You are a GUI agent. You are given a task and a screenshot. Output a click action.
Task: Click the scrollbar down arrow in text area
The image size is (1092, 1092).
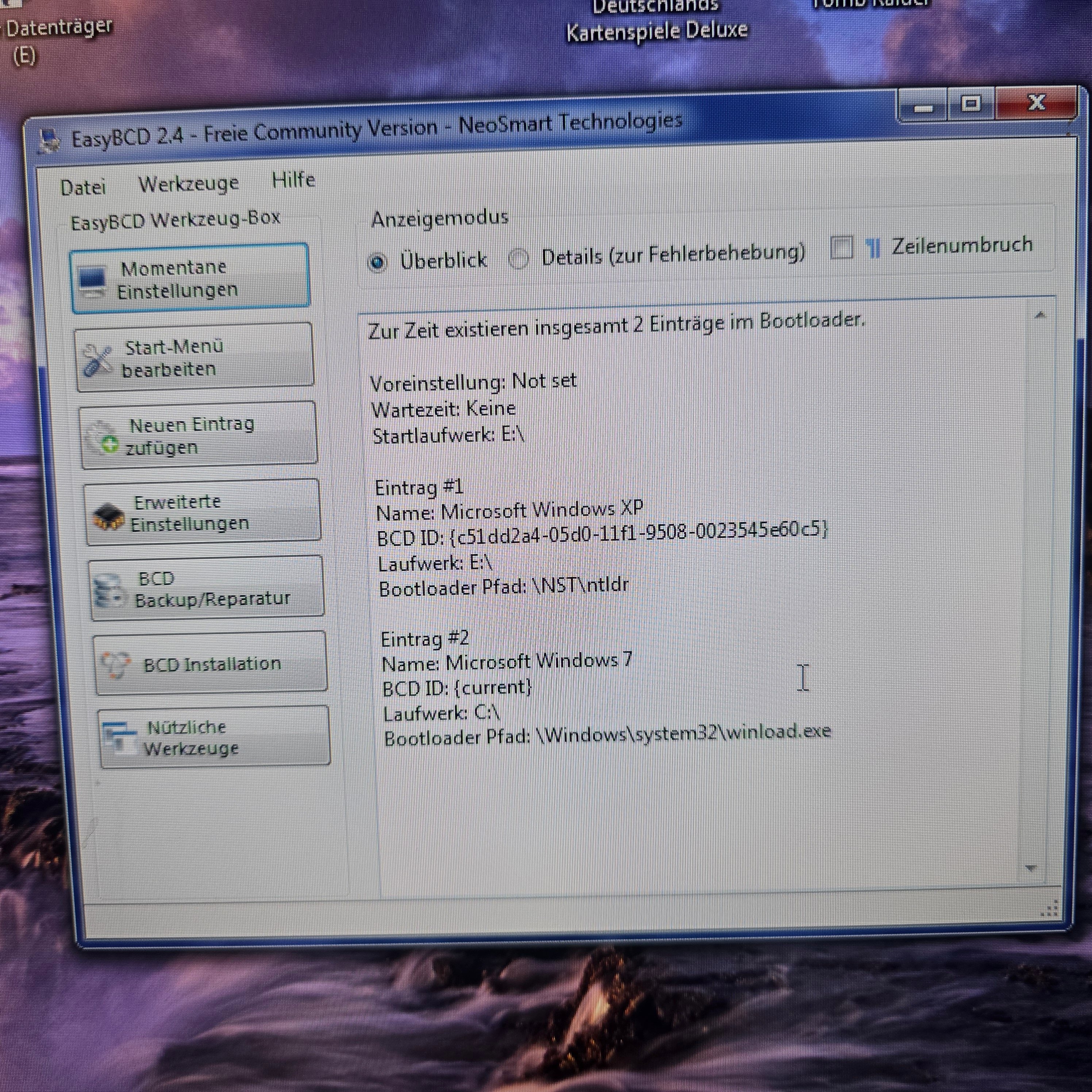(1030, 868)
